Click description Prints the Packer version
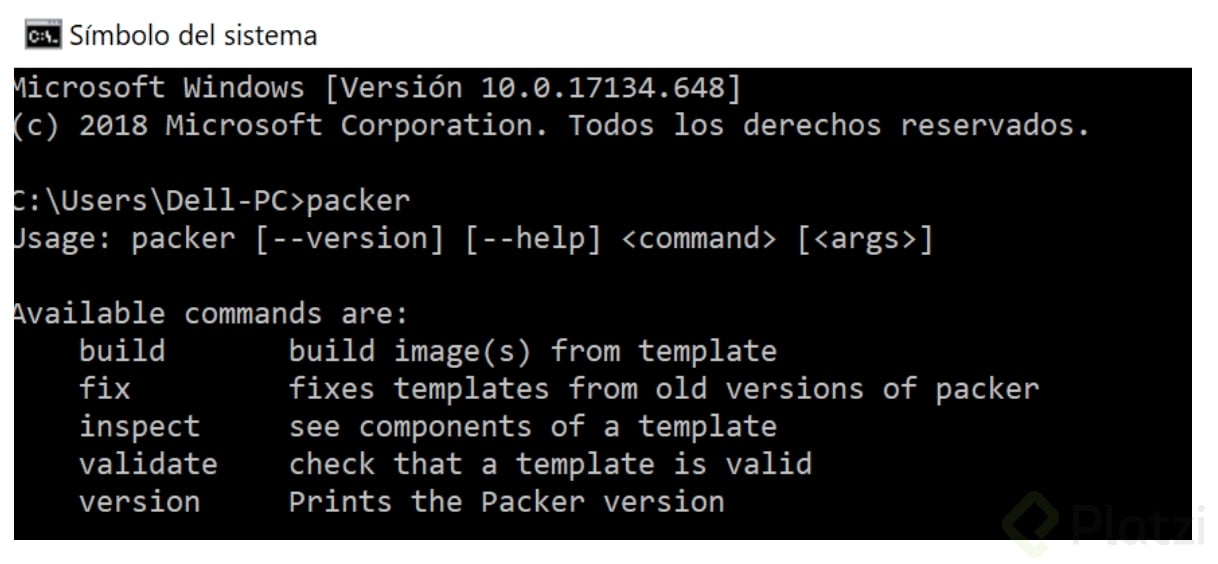Image resolution: width=1218 pixels, height=564 pixels. tap(507, 502)
